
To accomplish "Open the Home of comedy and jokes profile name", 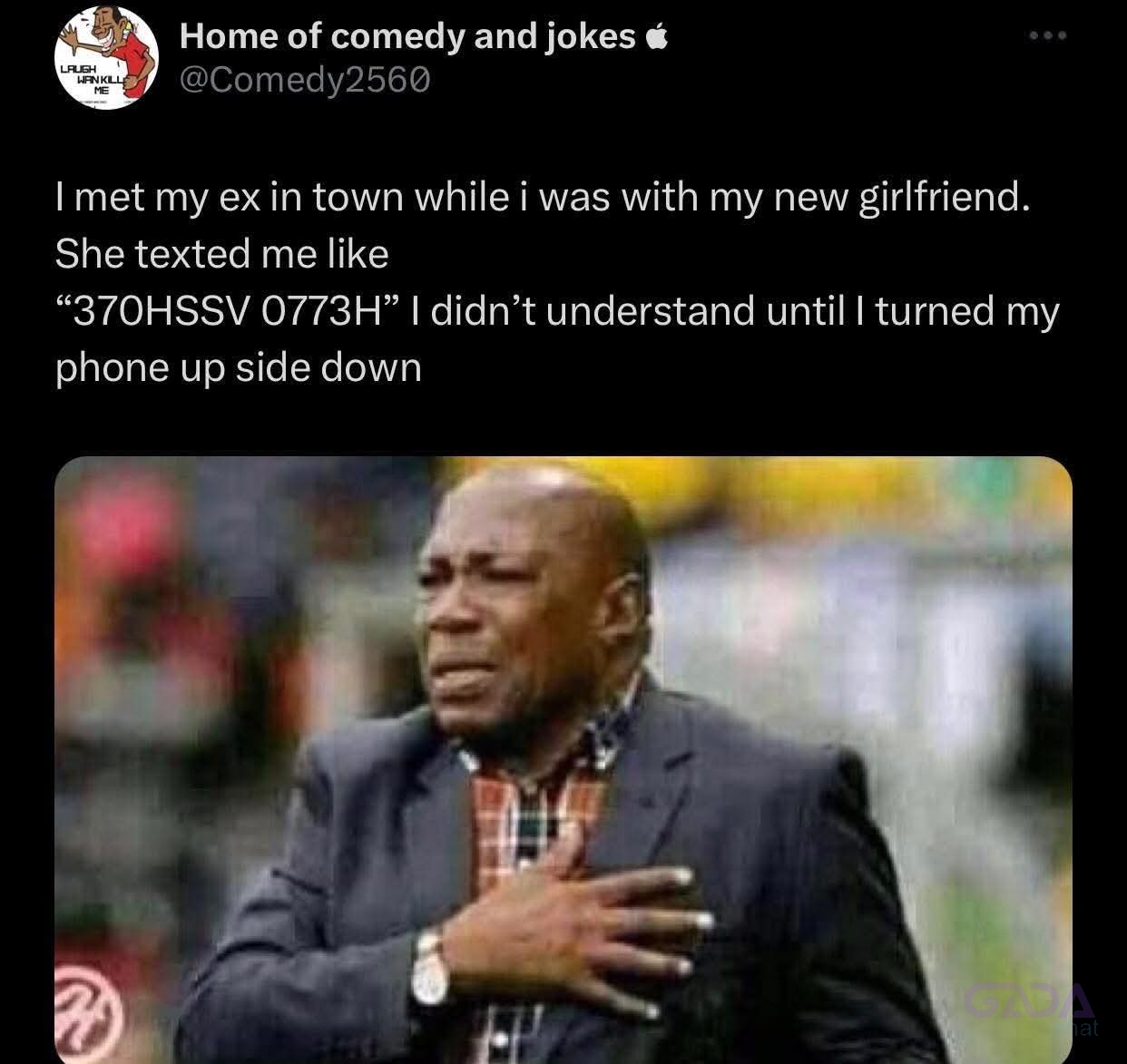I will (x=407, y=36).
